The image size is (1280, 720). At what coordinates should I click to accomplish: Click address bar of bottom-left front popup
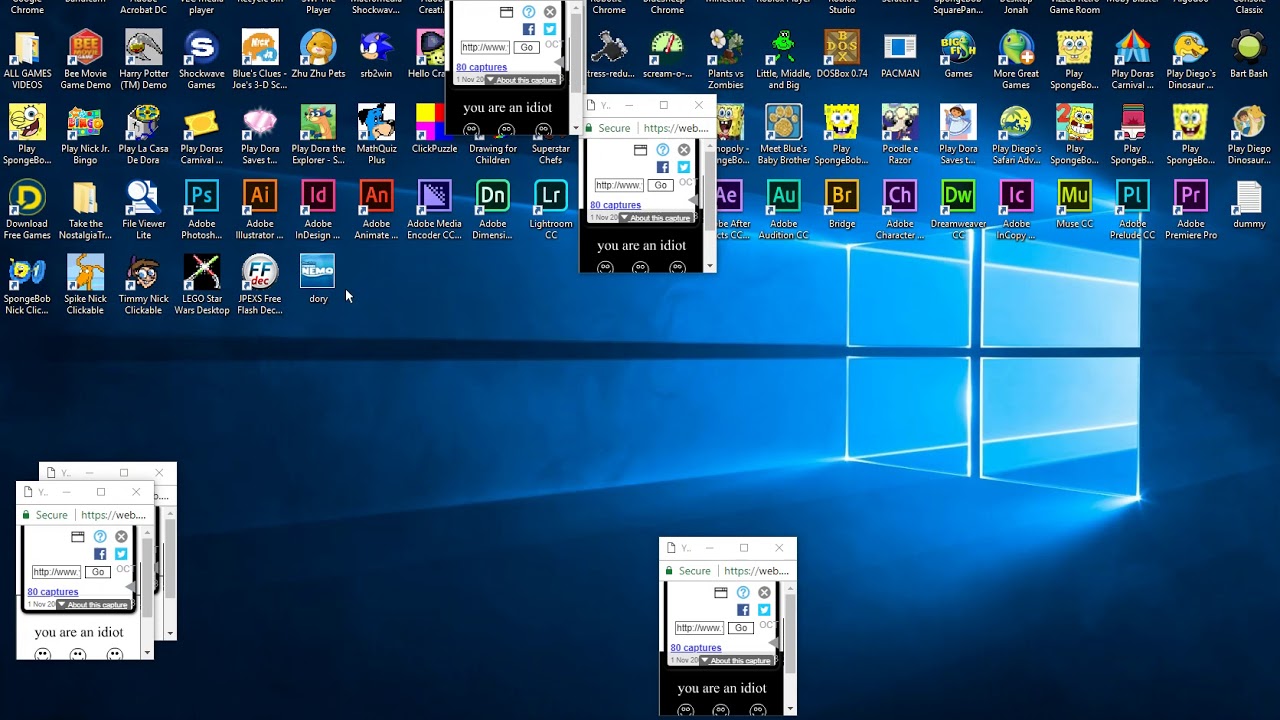(x=87, y=515)
